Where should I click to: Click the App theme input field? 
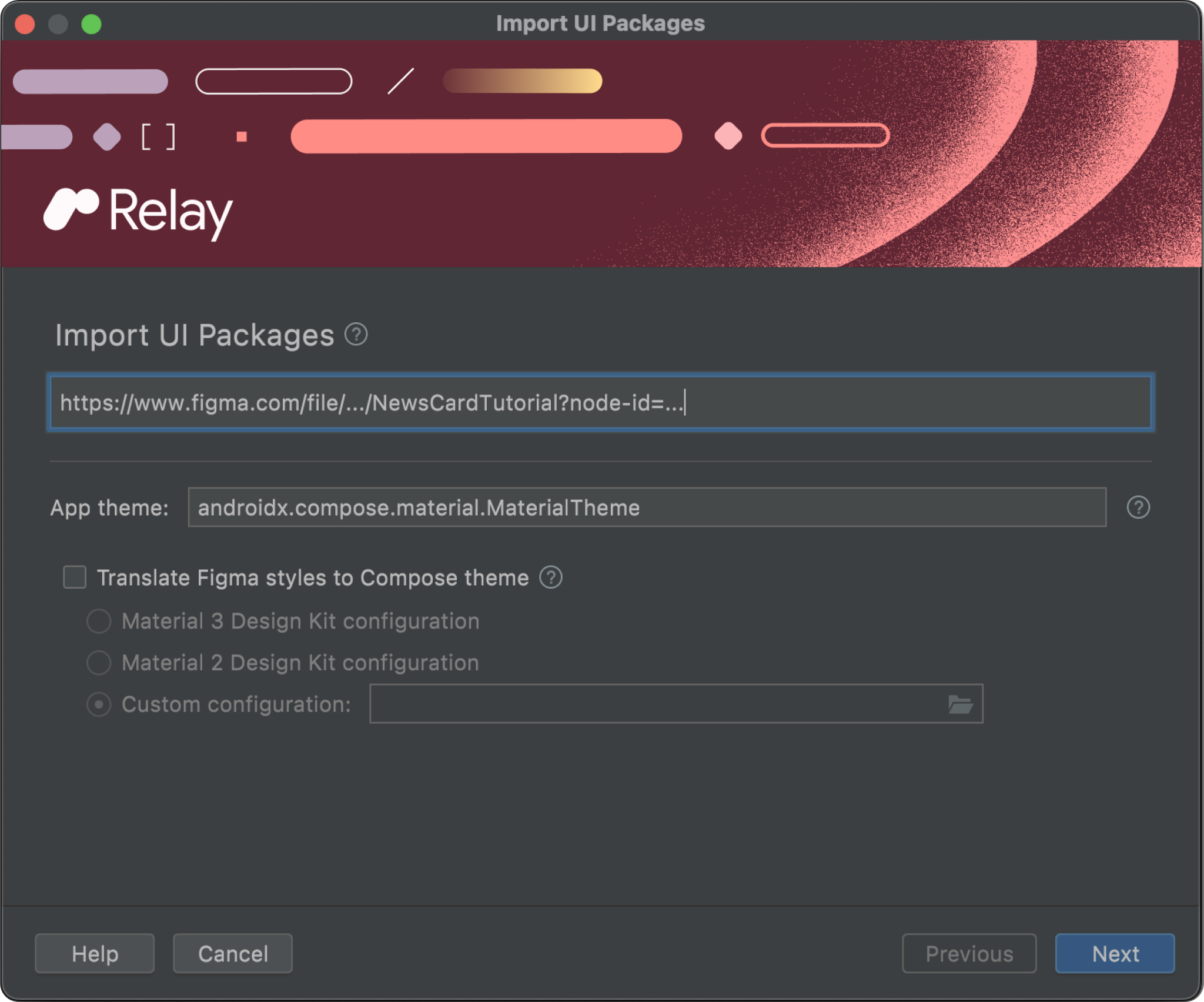[x=647, y=507]
